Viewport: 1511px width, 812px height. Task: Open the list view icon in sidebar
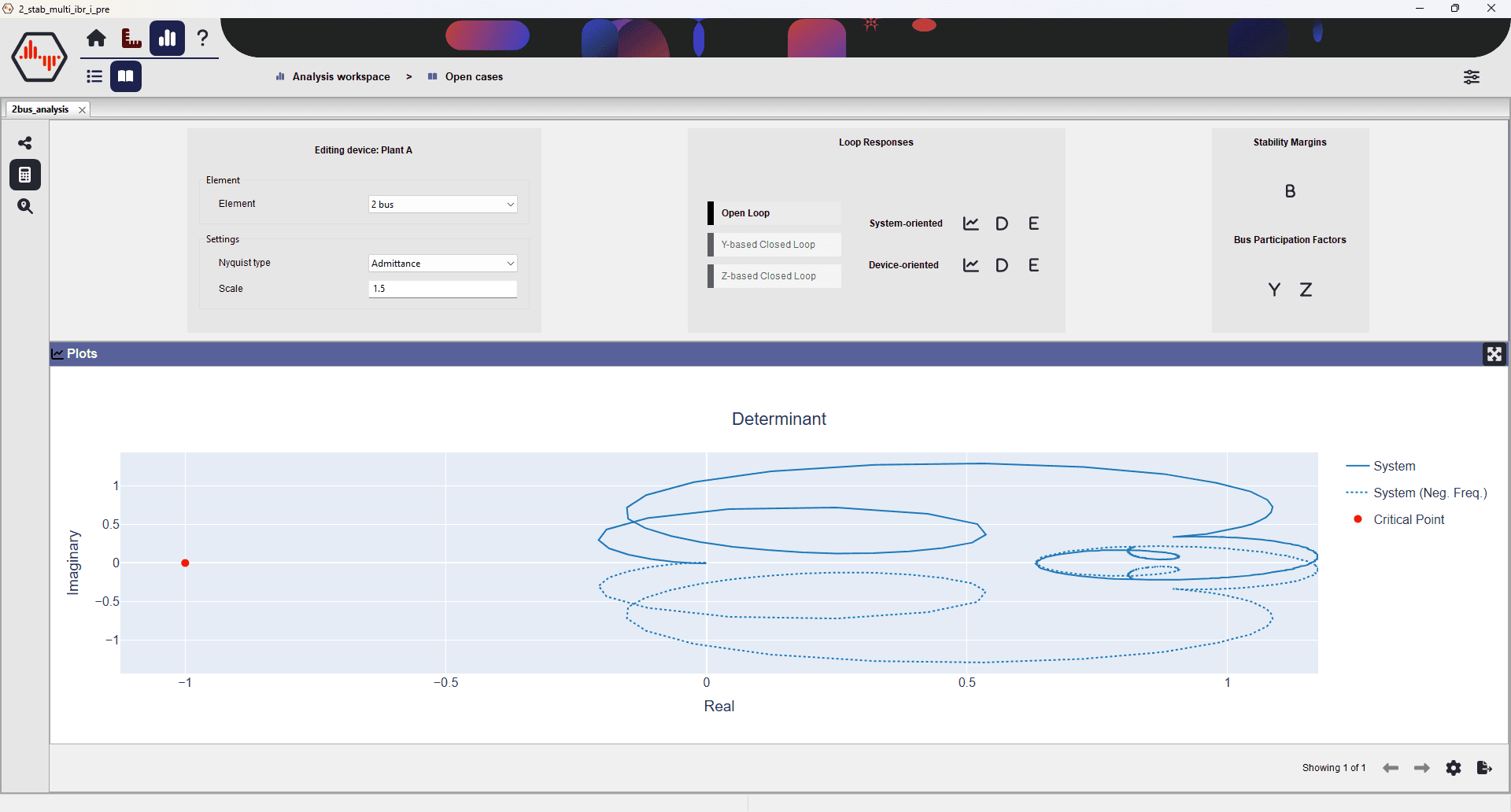pos(94,76)
